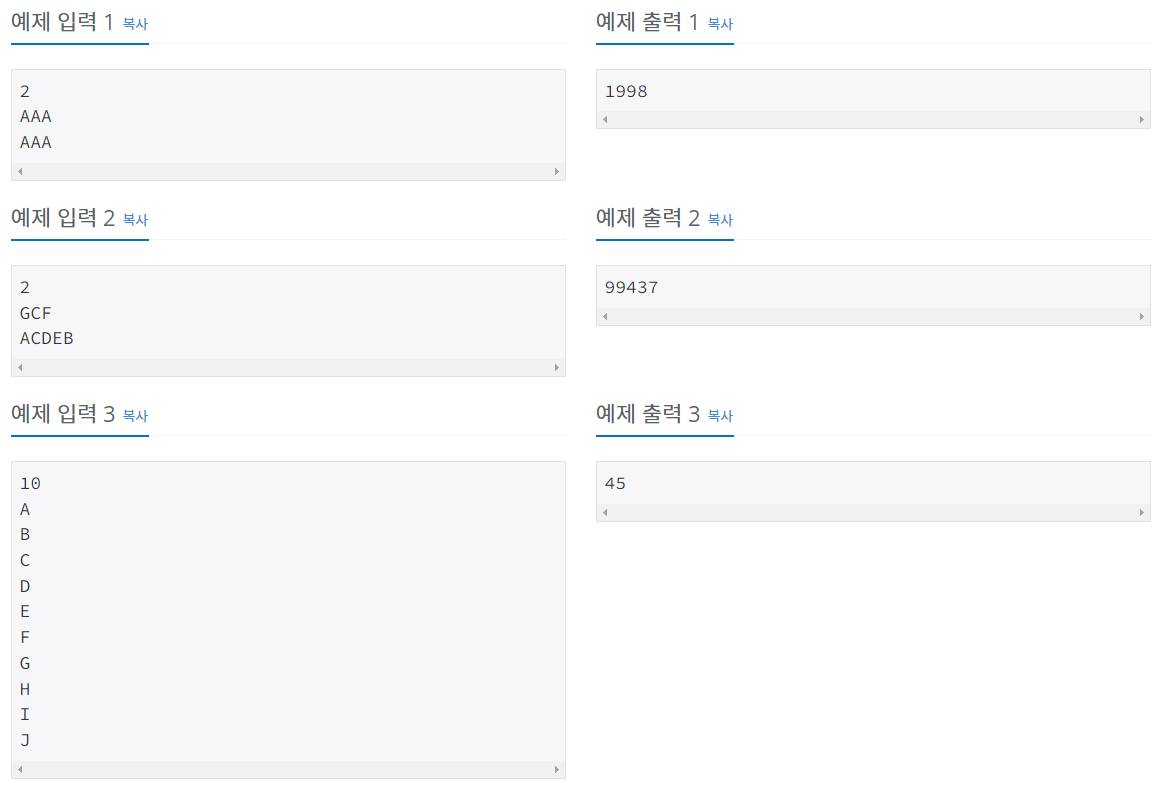This screenshot has width=1168, height=787.
Task: Copy example input 2 via 복사 link
Action: [136, 220]
